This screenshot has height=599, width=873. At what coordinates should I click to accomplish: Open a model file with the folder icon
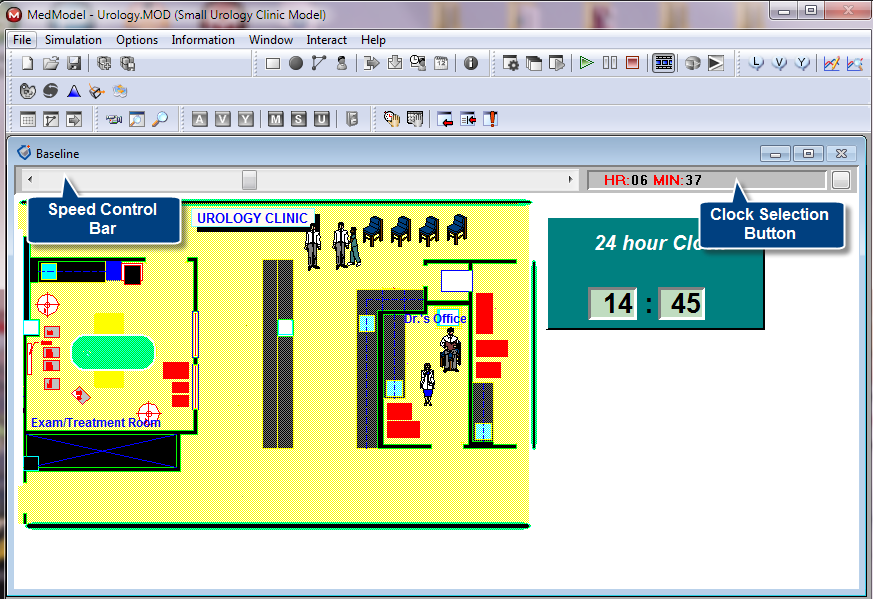(x=51, y=63)
